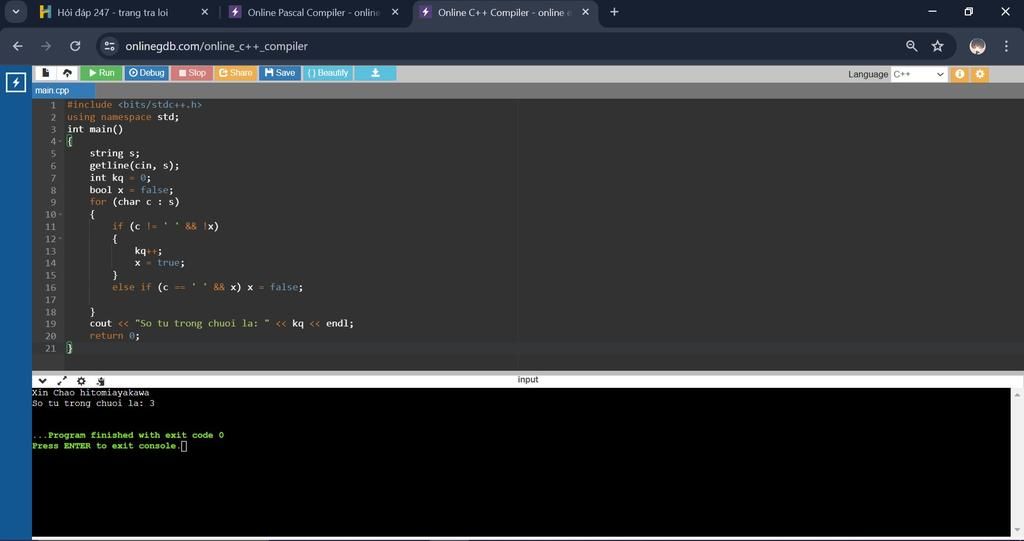Save the project with Save button
The image size is (1024, 541).
point(280,73)
